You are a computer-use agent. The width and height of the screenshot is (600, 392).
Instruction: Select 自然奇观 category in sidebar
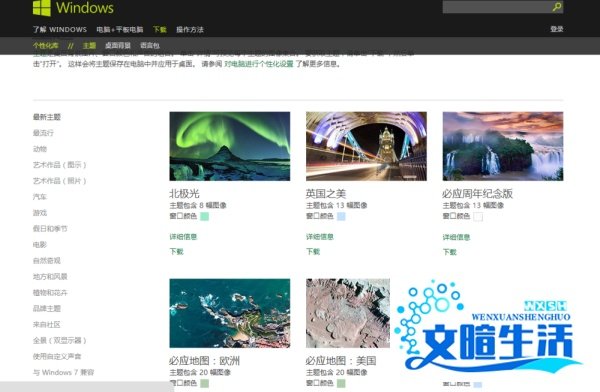[47, 261]
